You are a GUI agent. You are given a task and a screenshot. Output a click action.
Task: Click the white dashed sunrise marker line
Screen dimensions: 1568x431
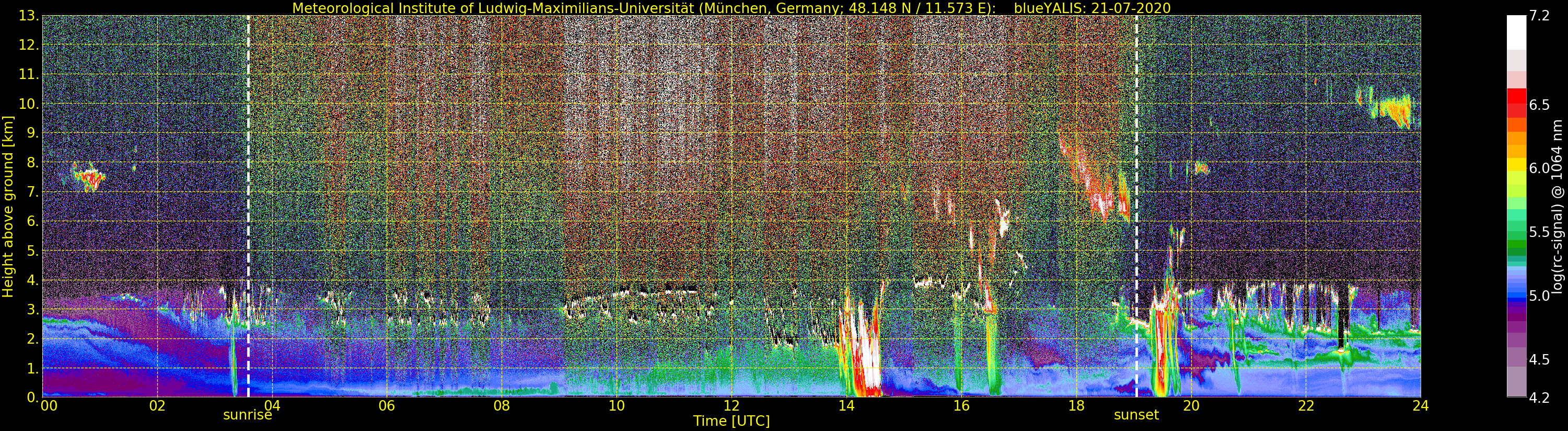248,206
